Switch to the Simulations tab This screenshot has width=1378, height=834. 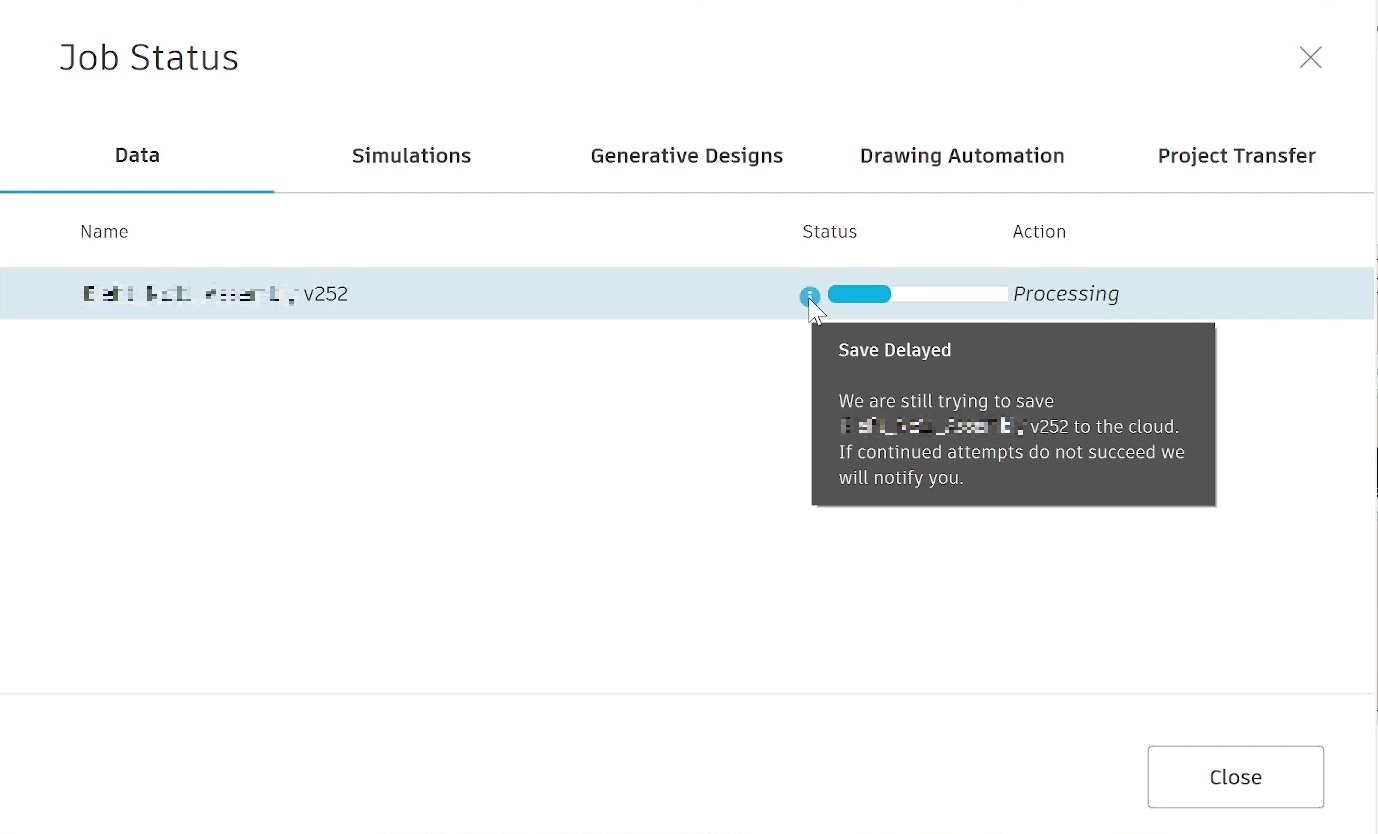pos(411,156)
